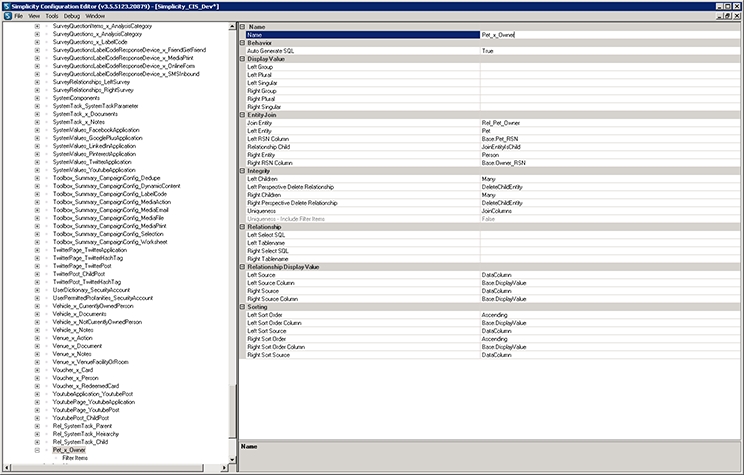Collapse the EntityJoin property section
Viewport: 744px width, 475px height.
tap(242, 115)
